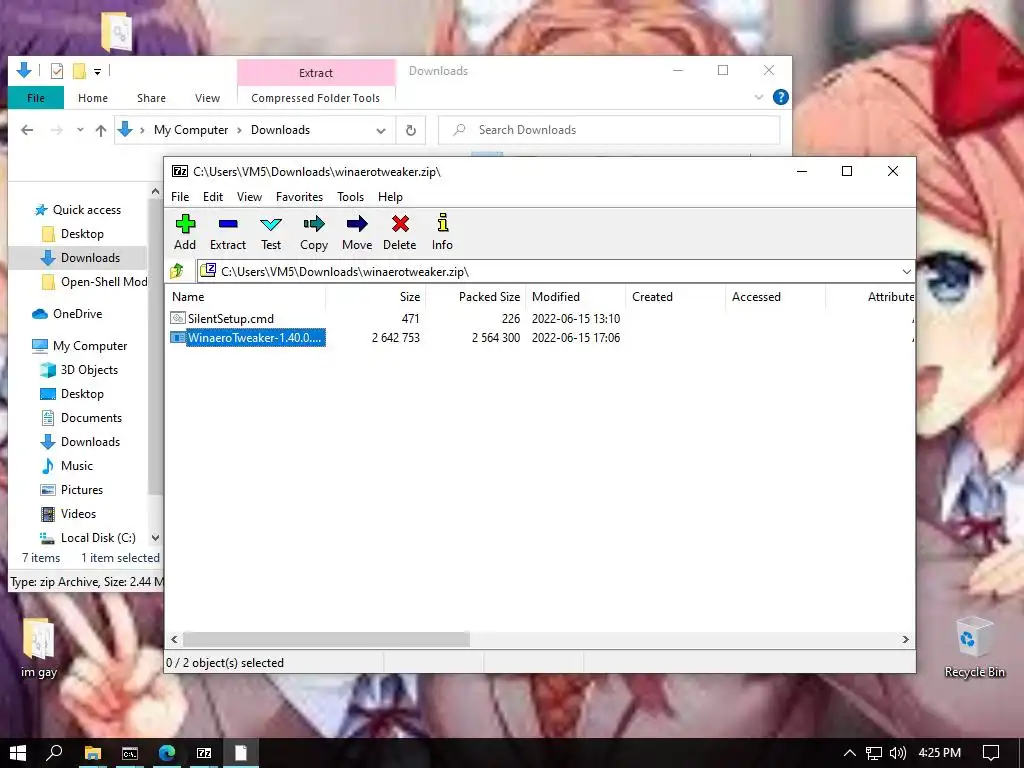Switch to the Explorer View tab
This screenshot has width=1024, height=768.
coord(207,98)
